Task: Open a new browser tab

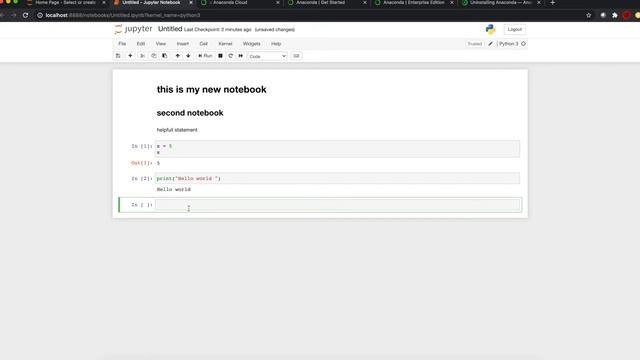Action: (x=553, y=2)
